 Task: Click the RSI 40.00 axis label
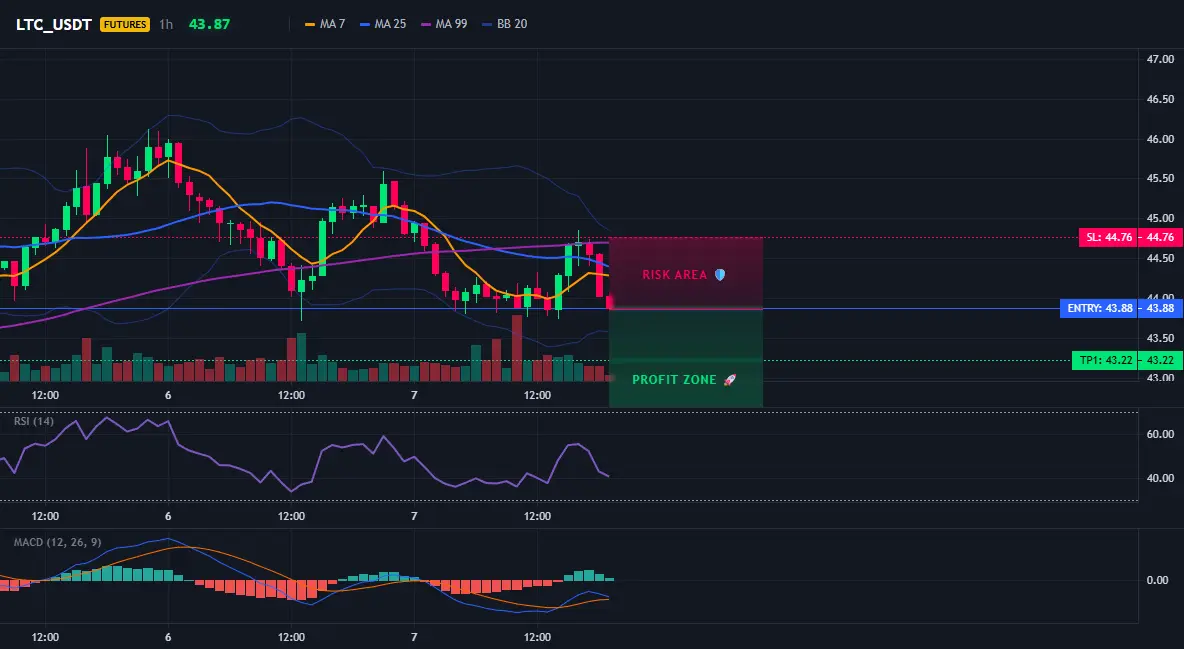point(1160,478)
